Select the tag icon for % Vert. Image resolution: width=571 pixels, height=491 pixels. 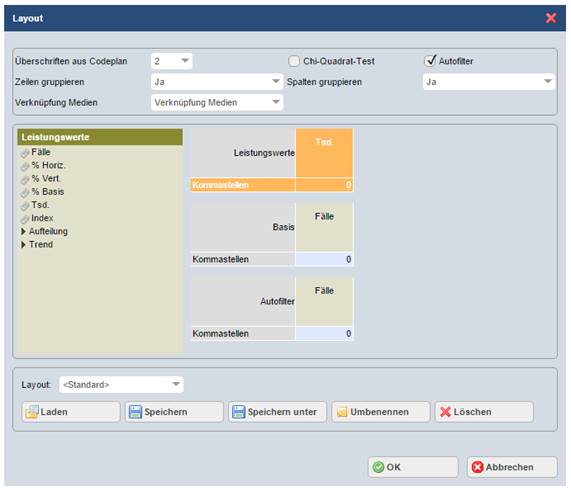coord(25,180)
